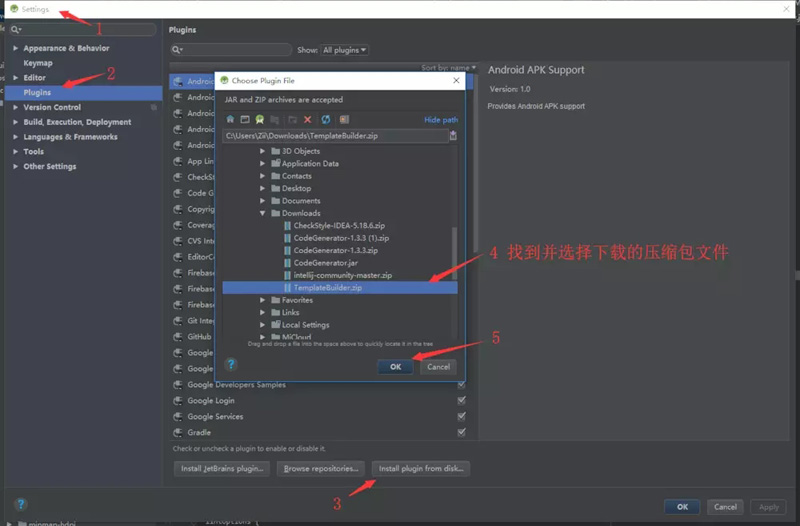Click the Local Settings folder icon

[x=276, y=324]
